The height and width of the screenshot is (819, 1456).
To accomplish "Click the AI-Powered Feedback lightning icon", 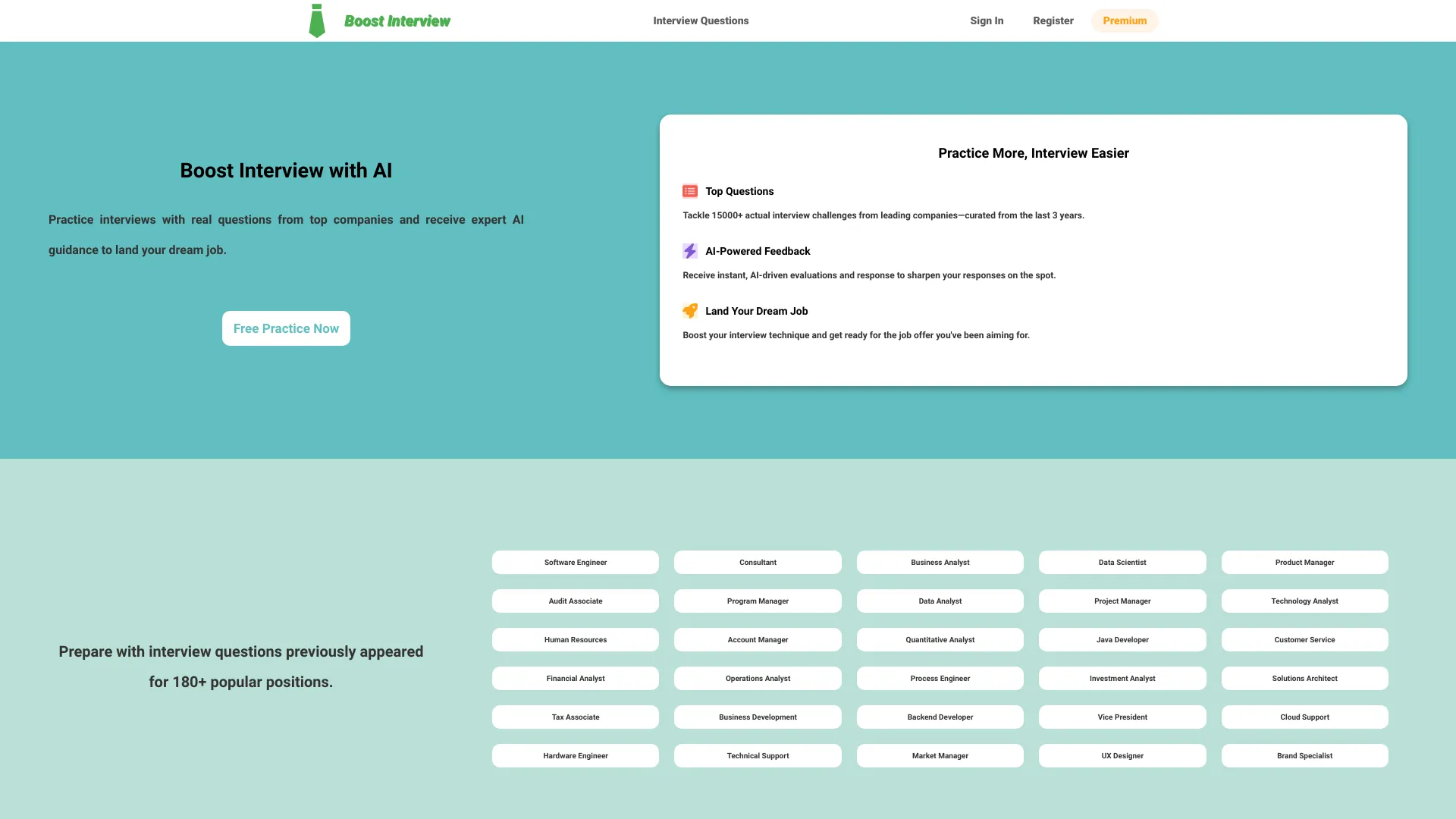I will pyautogui.click(x=690, y=251).
